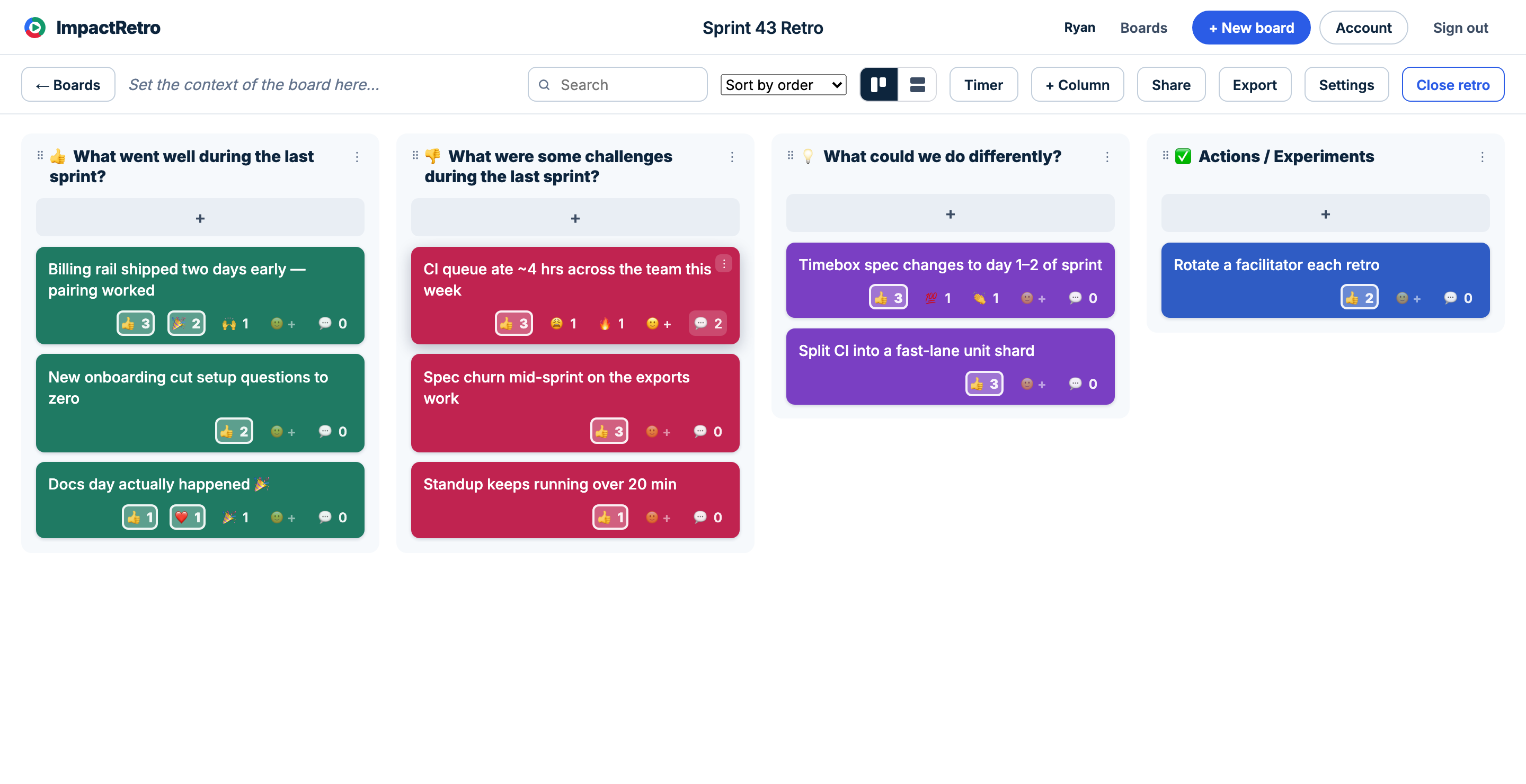Screen dimensions: 1526x784
Task: Add a card to the challenges column
Action: pos(574,218)
